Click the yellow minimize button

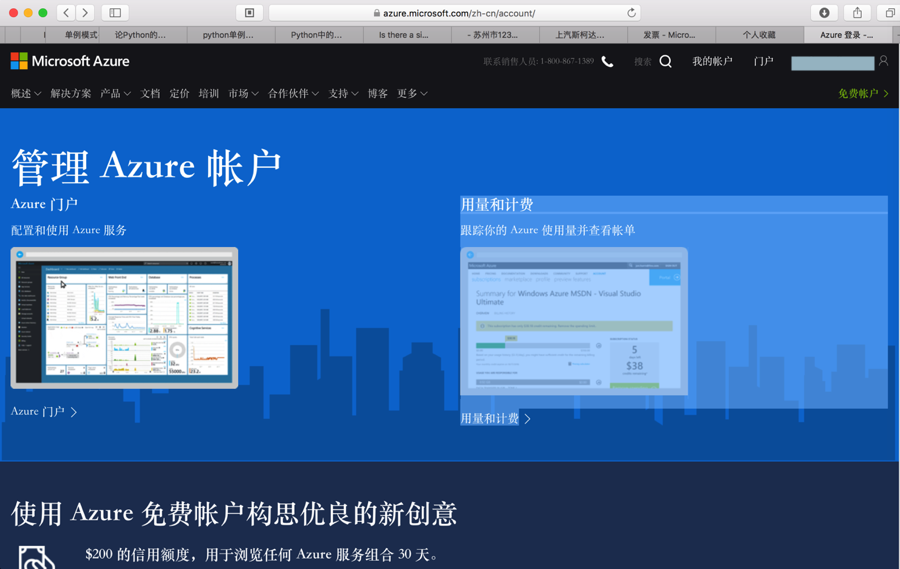28,13
